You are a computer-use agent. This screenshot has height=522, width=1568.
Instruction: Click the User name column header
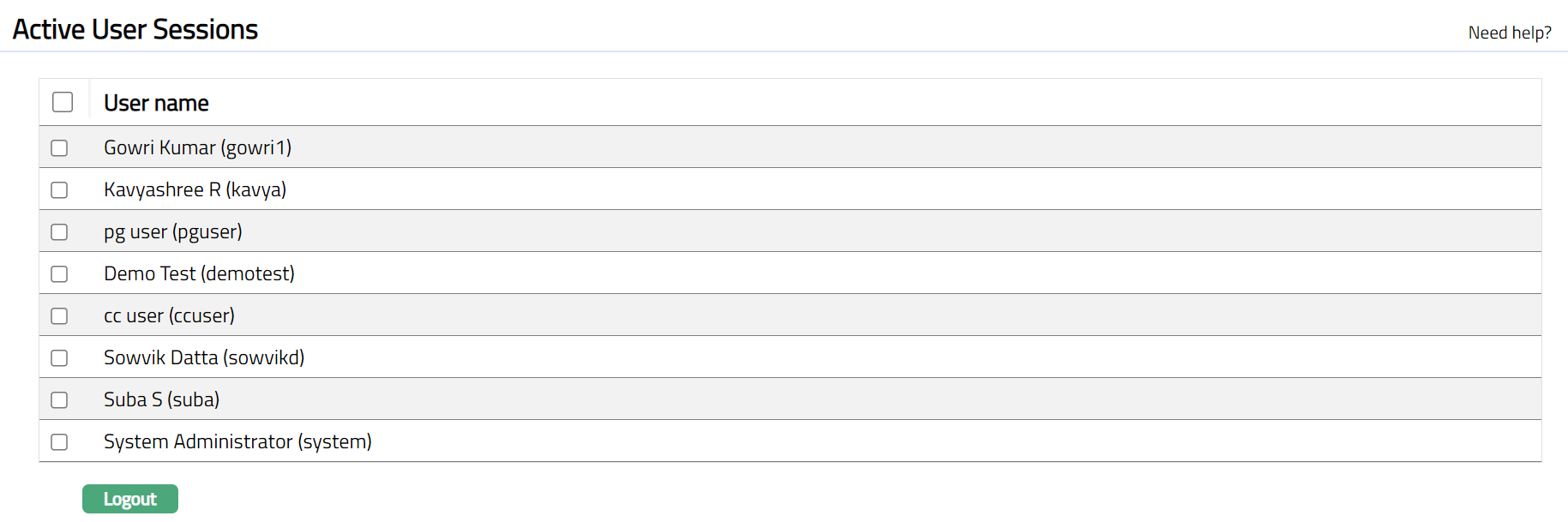[x=156, y=103]
